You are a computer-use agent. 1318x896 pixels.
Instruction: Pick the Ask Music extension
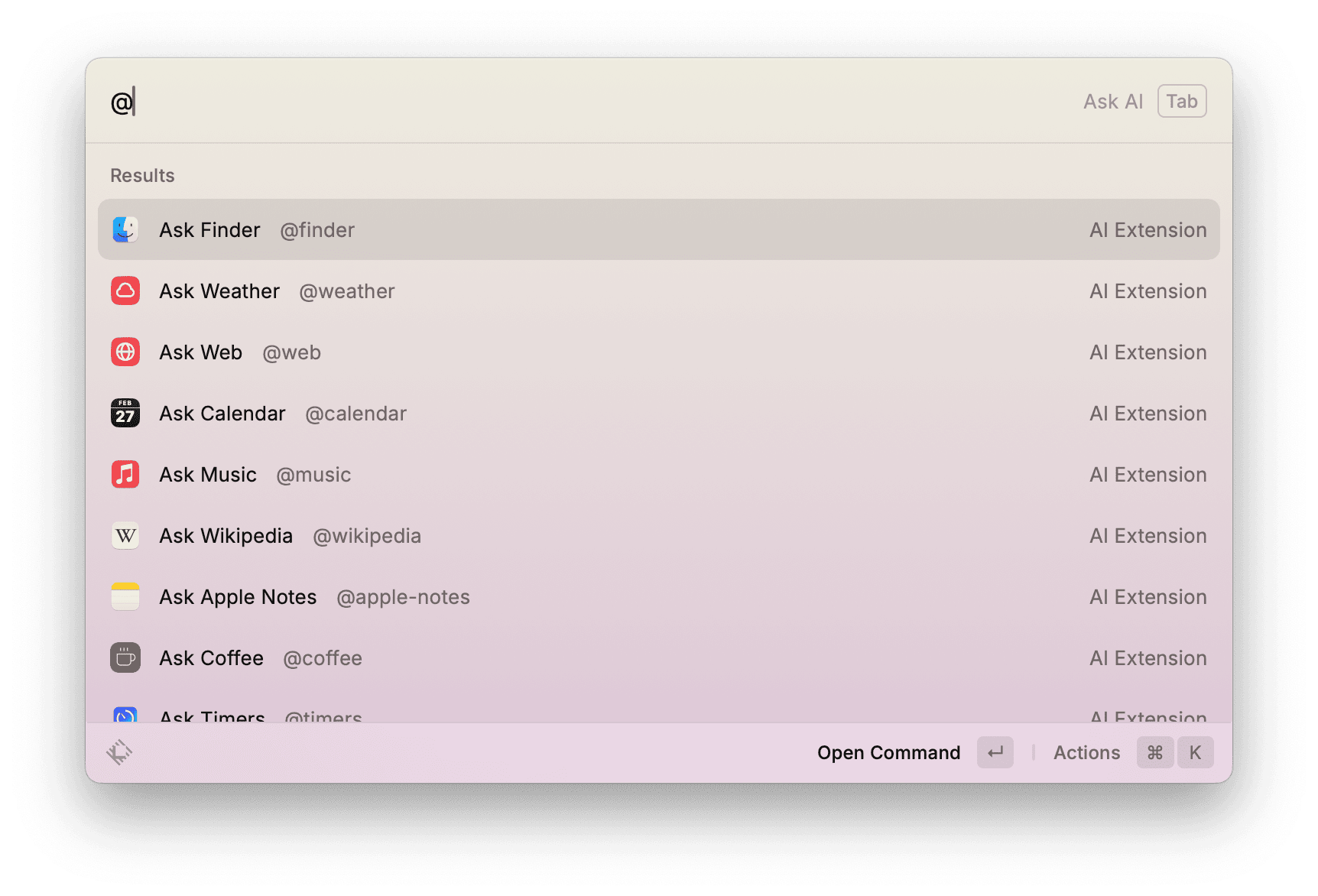659,474
